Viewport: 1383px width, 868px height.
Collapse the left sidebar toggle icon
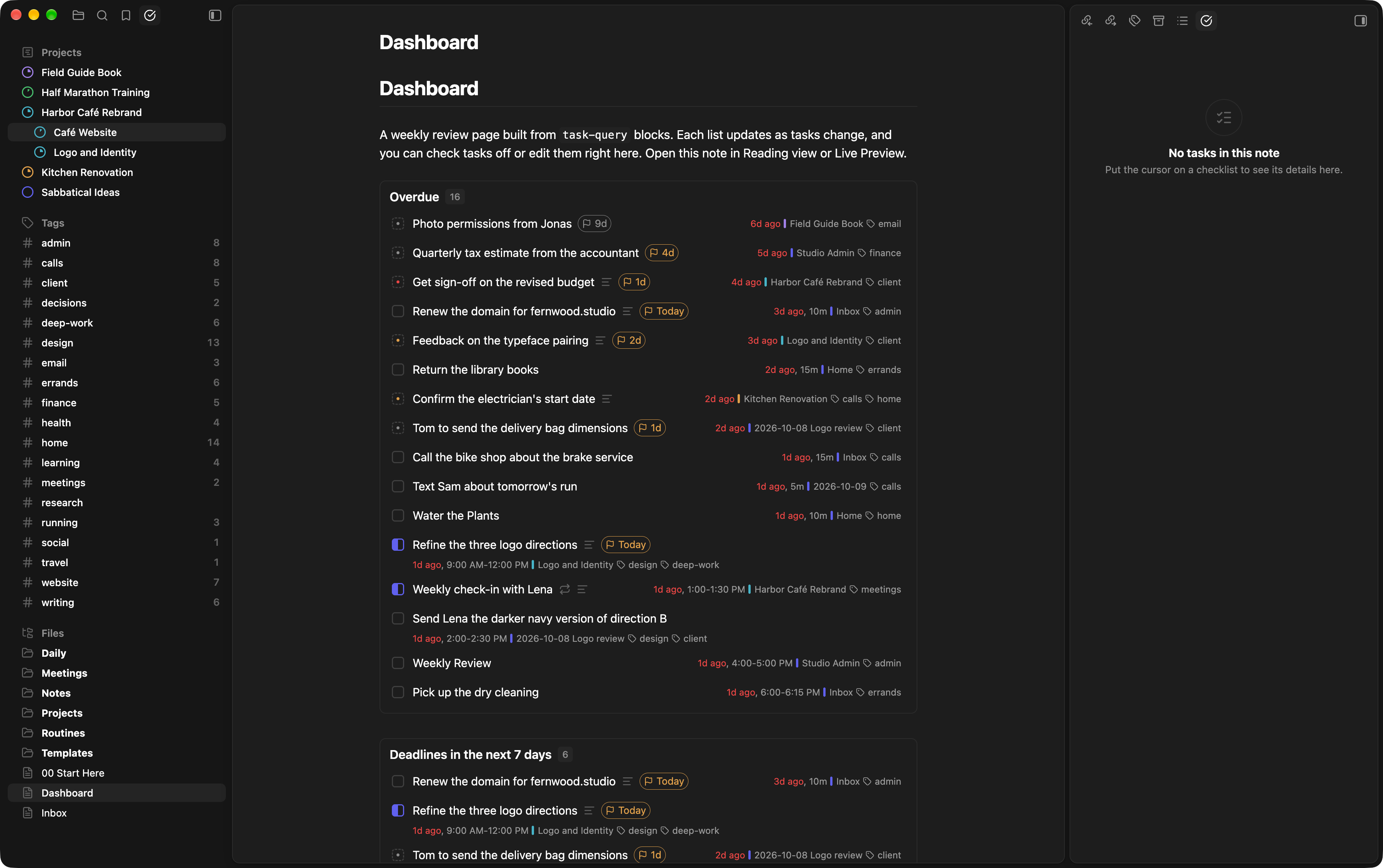tap(215, 15)
